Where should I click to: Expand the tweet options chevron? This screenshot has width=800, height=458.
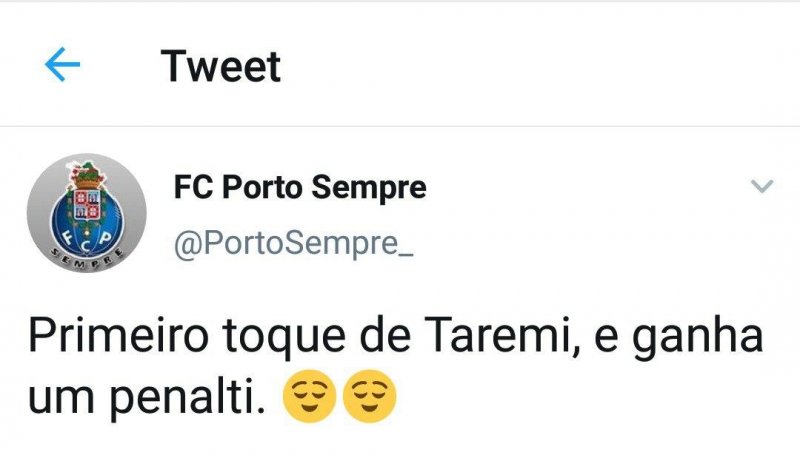click(x=762, y=186)
